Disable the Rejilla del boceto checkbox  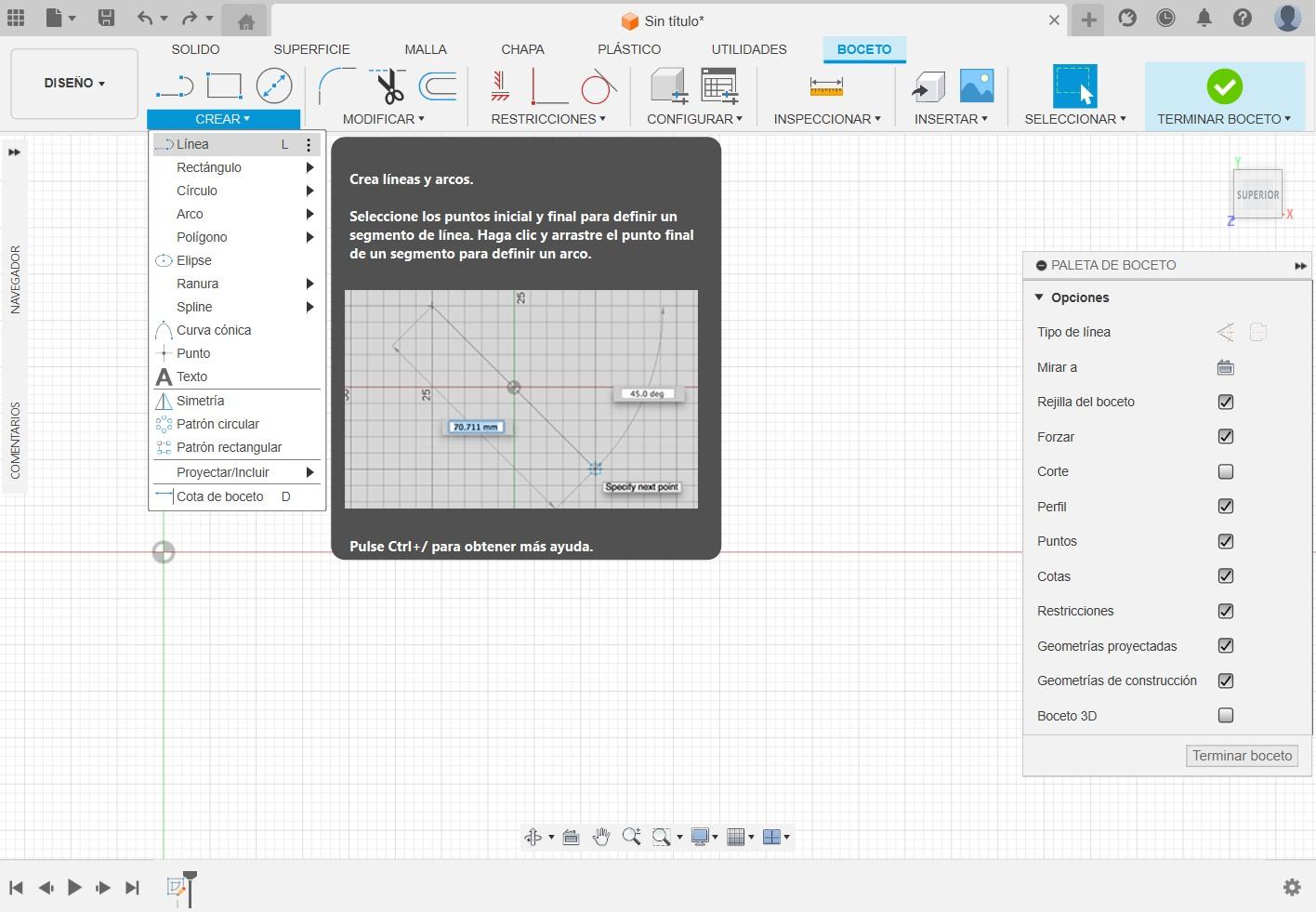point(1225,402)
